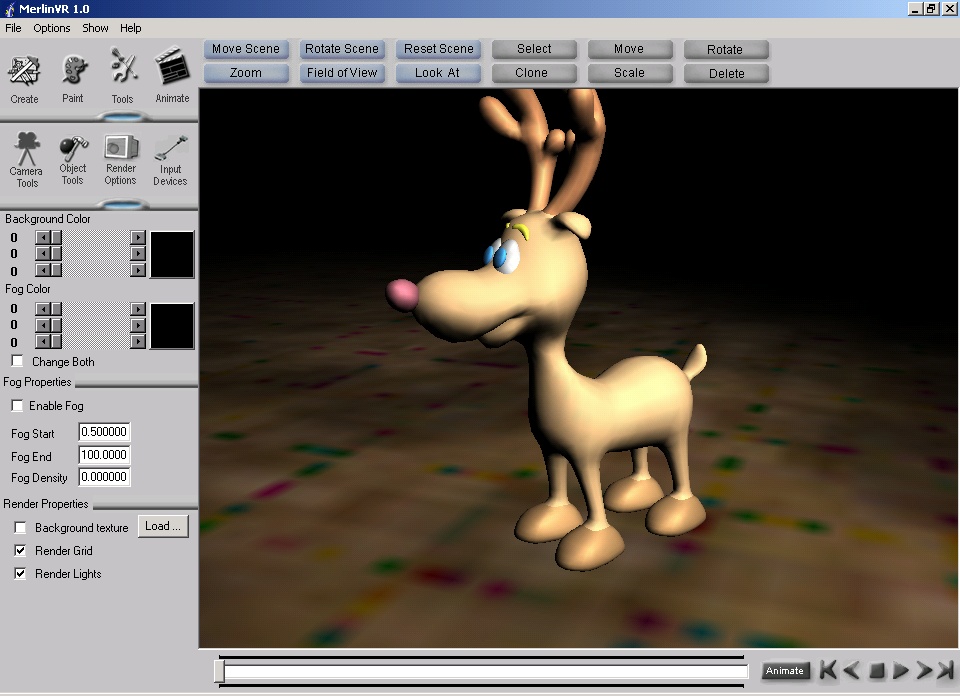The height and width of the screenshot is (696, 960).
Task: Jump to first animation frame
Action: point(828,670)
